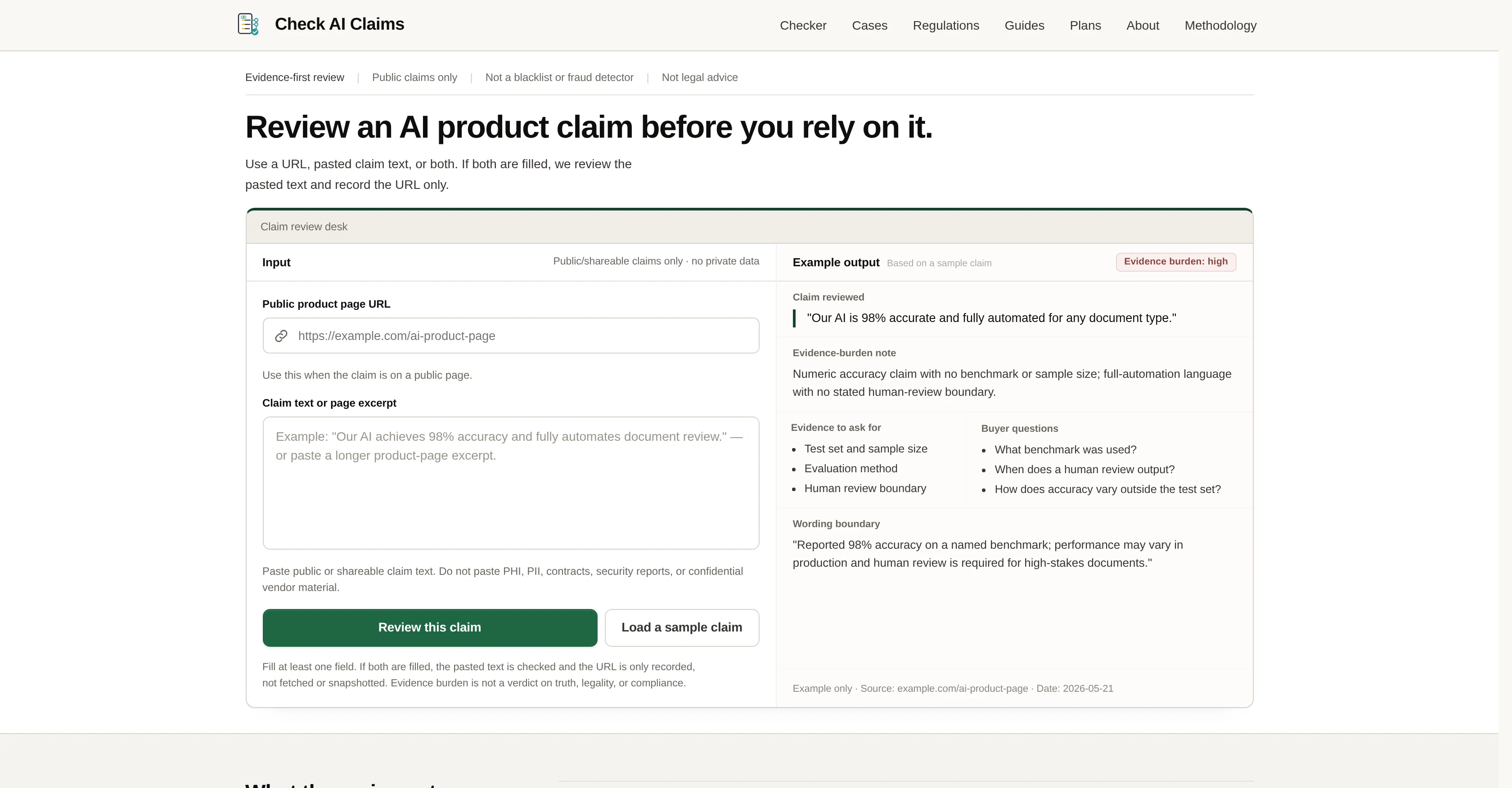
Task: Click the "Not legal advice" label
Action: 700,77
